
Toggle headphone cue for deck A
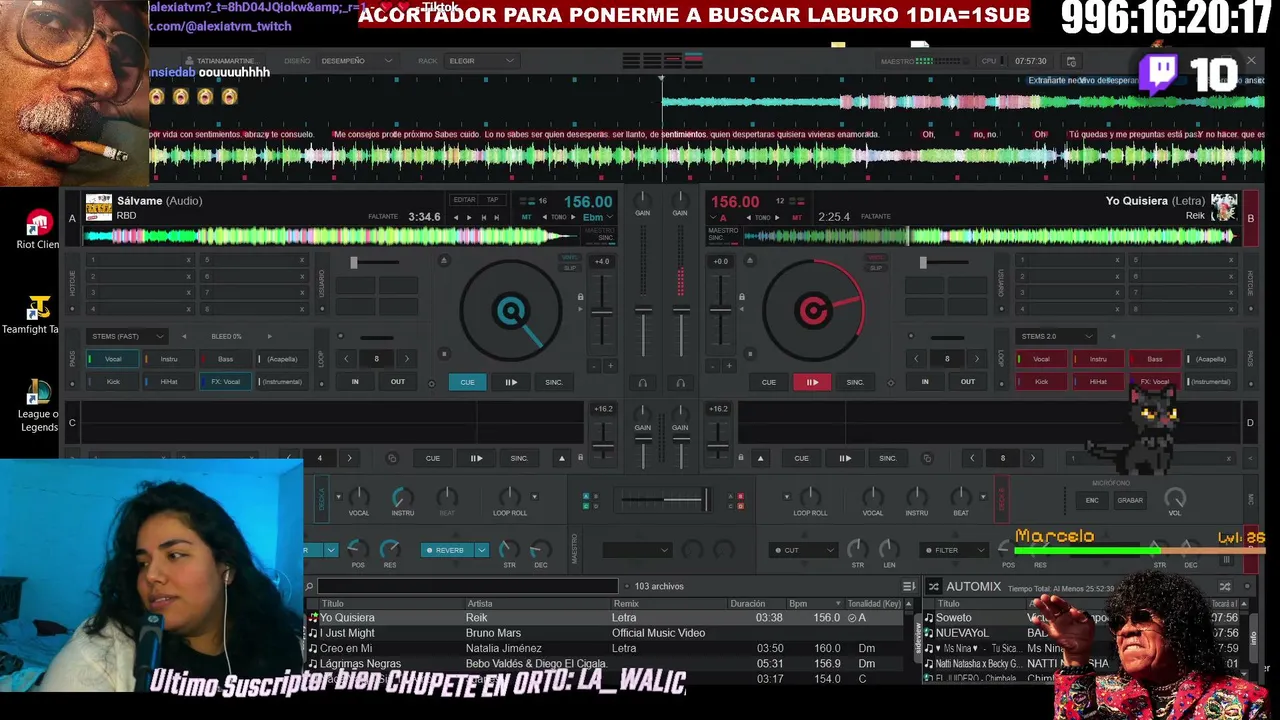(x=643, y=382)
